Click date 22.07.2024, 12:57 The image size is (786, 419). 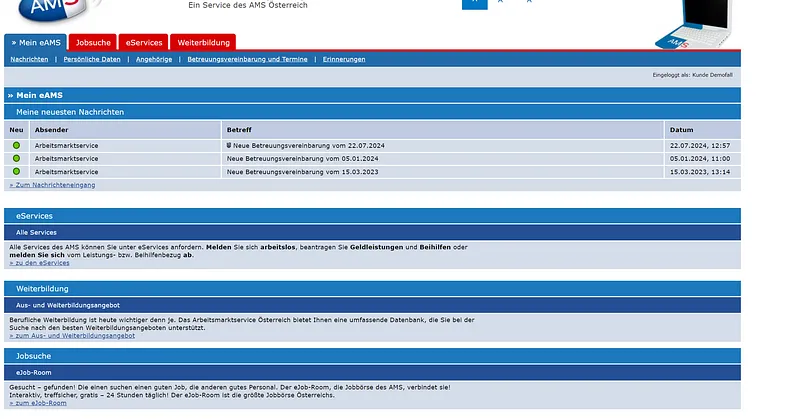(700, 145)
